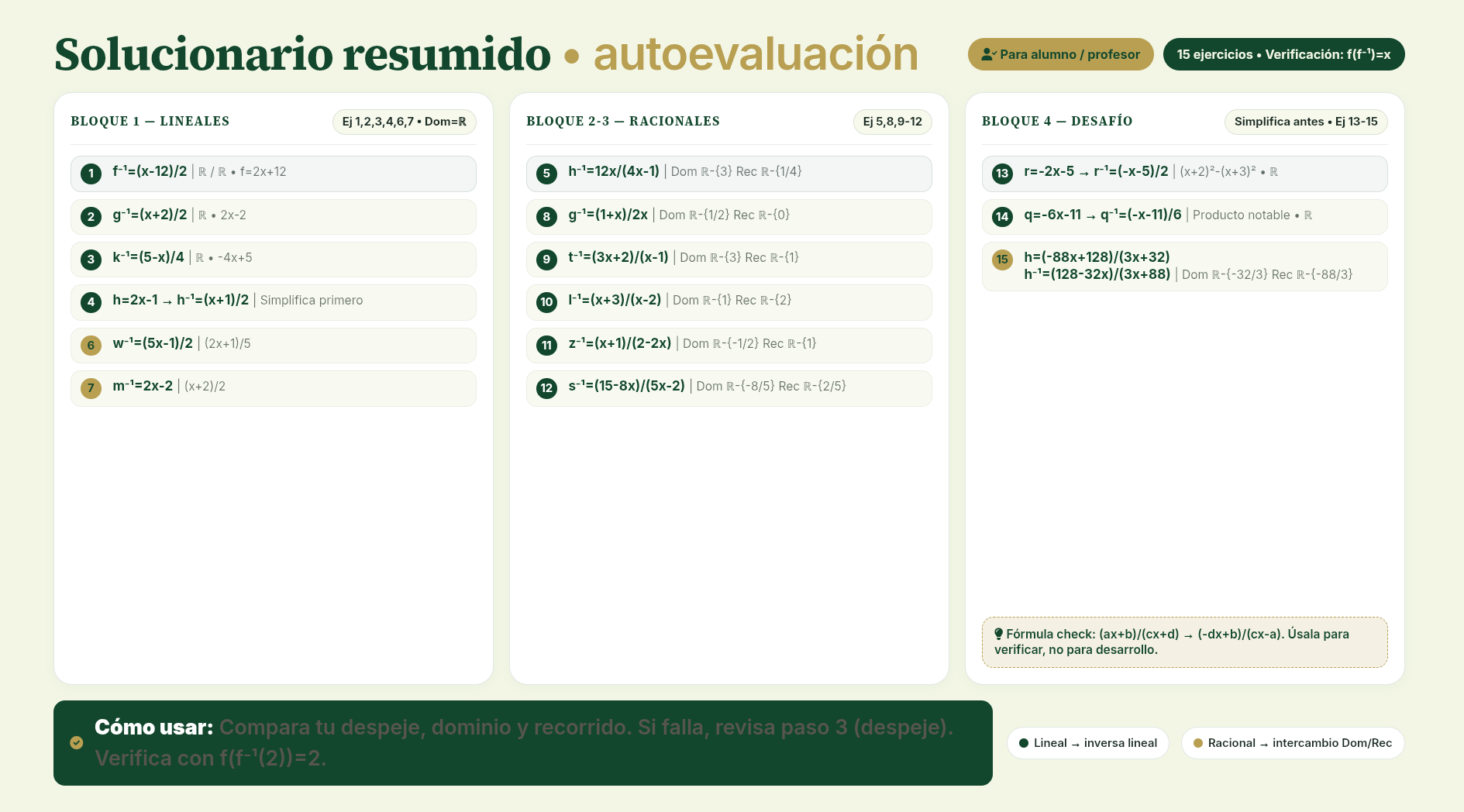
Task: Click the green dot in Lineal legend
Action: [x=1024, y=743]
